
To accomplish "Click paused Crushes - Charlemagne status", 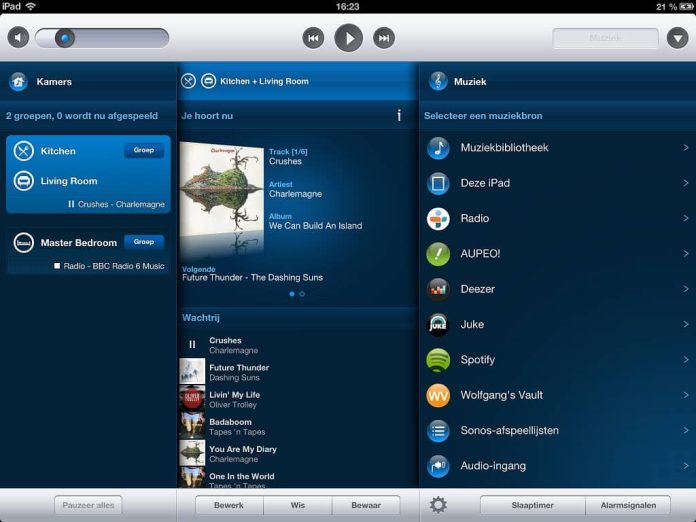I will coord(116,204).
